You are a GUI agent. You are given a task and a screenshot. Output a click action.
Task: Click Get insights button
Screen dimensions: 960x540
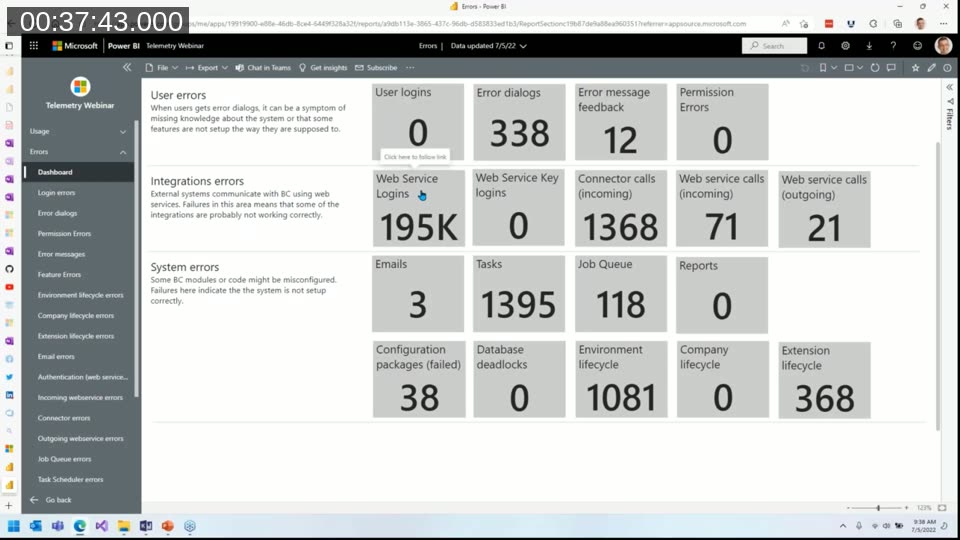pos(323,68)
